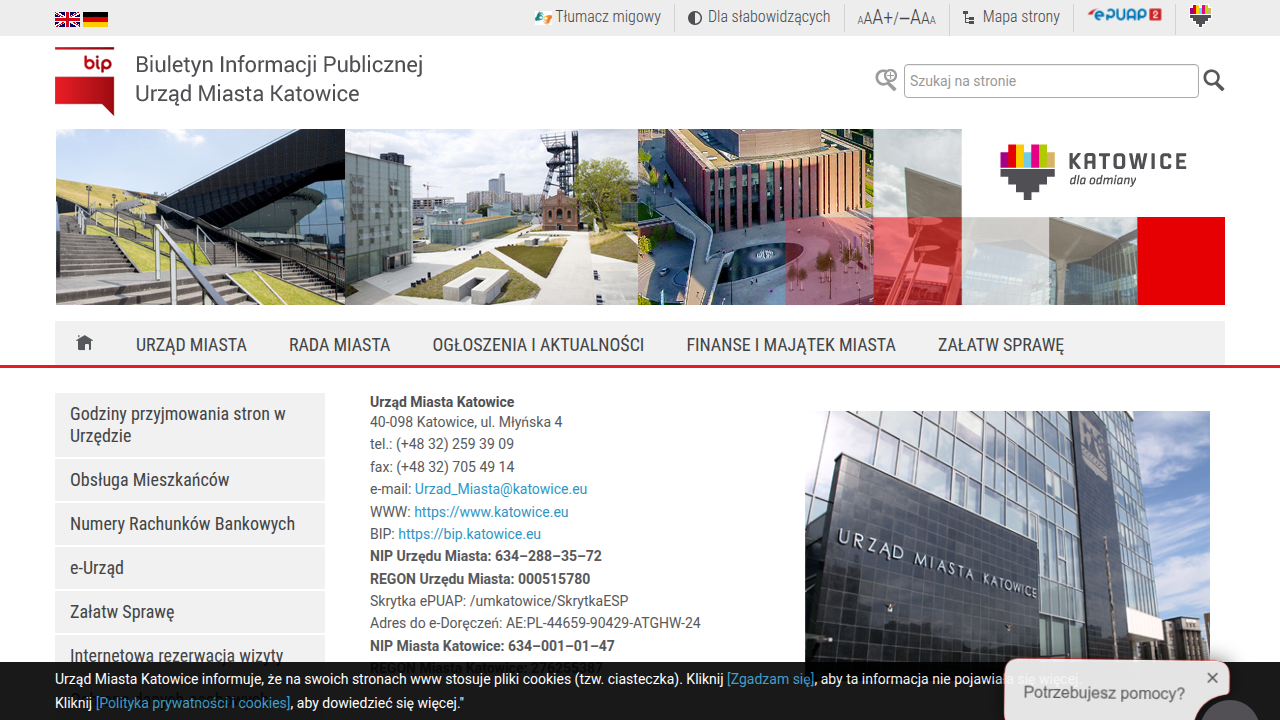The width and height of the screenshot is (1280, 720).
Task: Switch language using the German flag
Action: (x=95, y=19)
